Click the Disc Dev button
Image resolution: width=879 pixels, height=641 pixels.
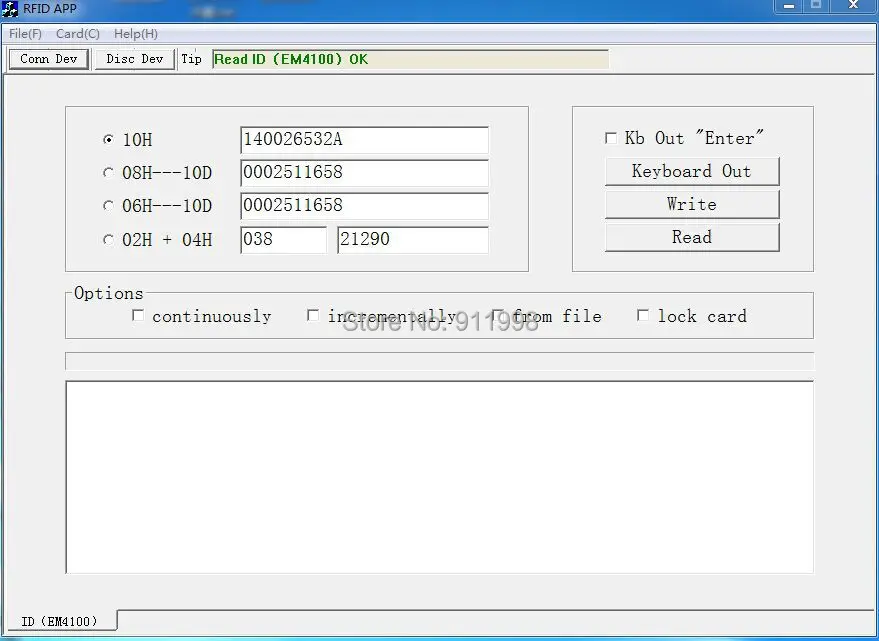134,58
